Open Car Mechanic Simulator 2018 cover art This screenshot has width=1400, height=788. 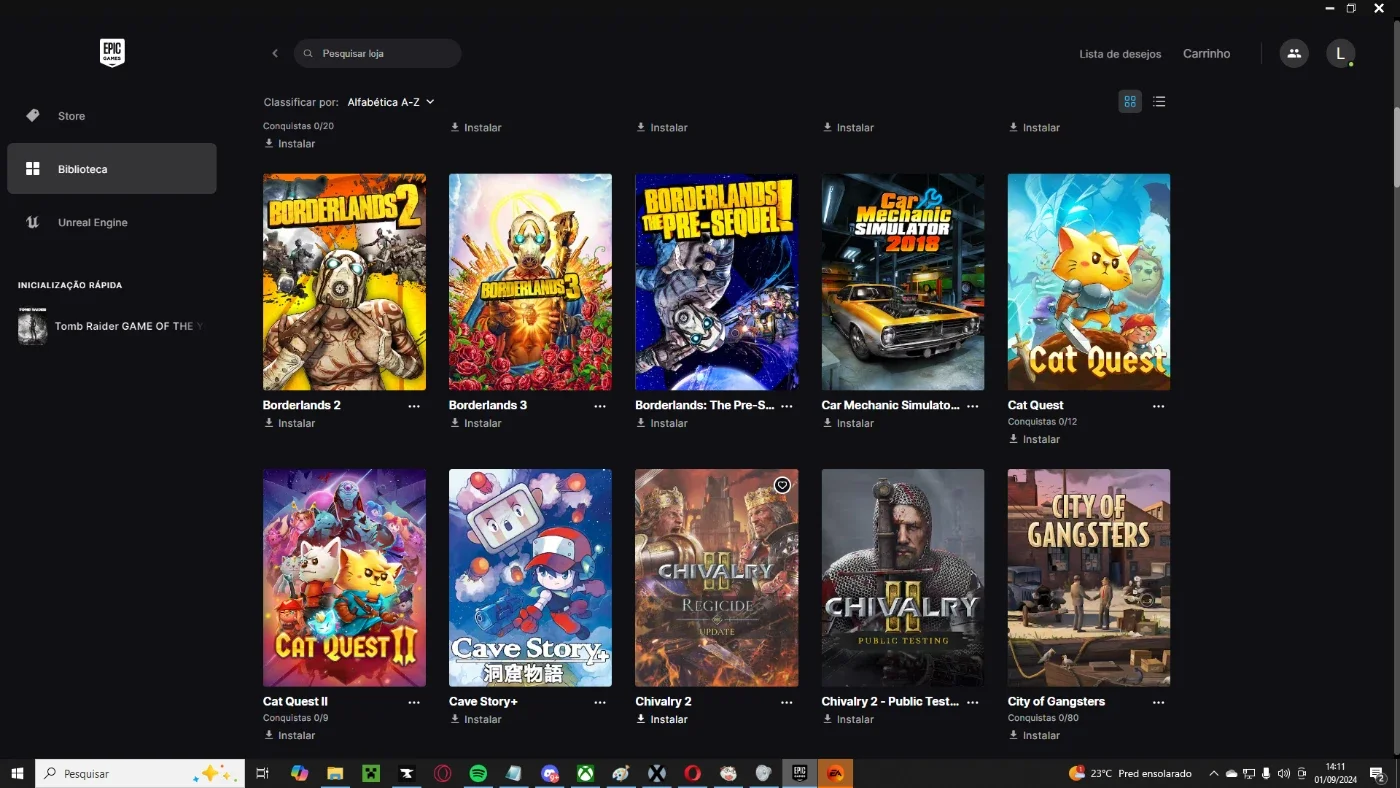tap(903, 282)
